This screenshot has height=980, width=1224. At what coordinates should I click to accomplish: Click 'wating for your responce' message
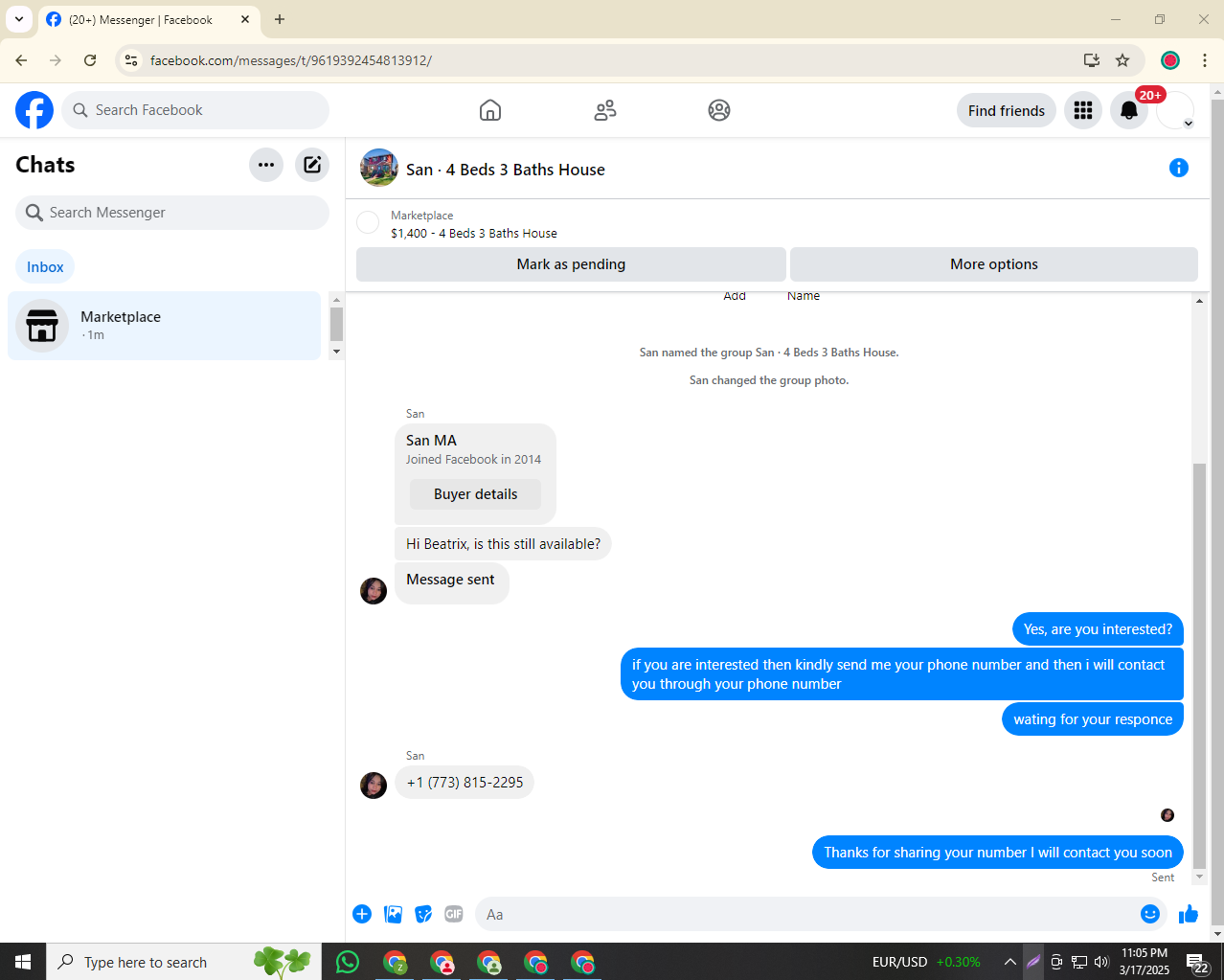(1093, 719)
